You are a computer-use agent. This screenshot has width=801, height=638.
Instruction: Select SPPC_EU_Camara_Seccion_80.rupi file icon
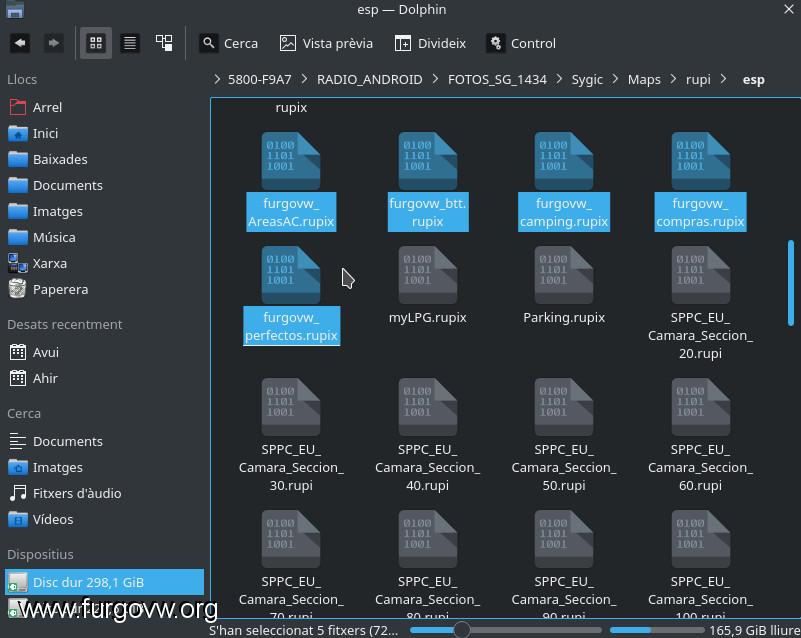tap(428, 539)
